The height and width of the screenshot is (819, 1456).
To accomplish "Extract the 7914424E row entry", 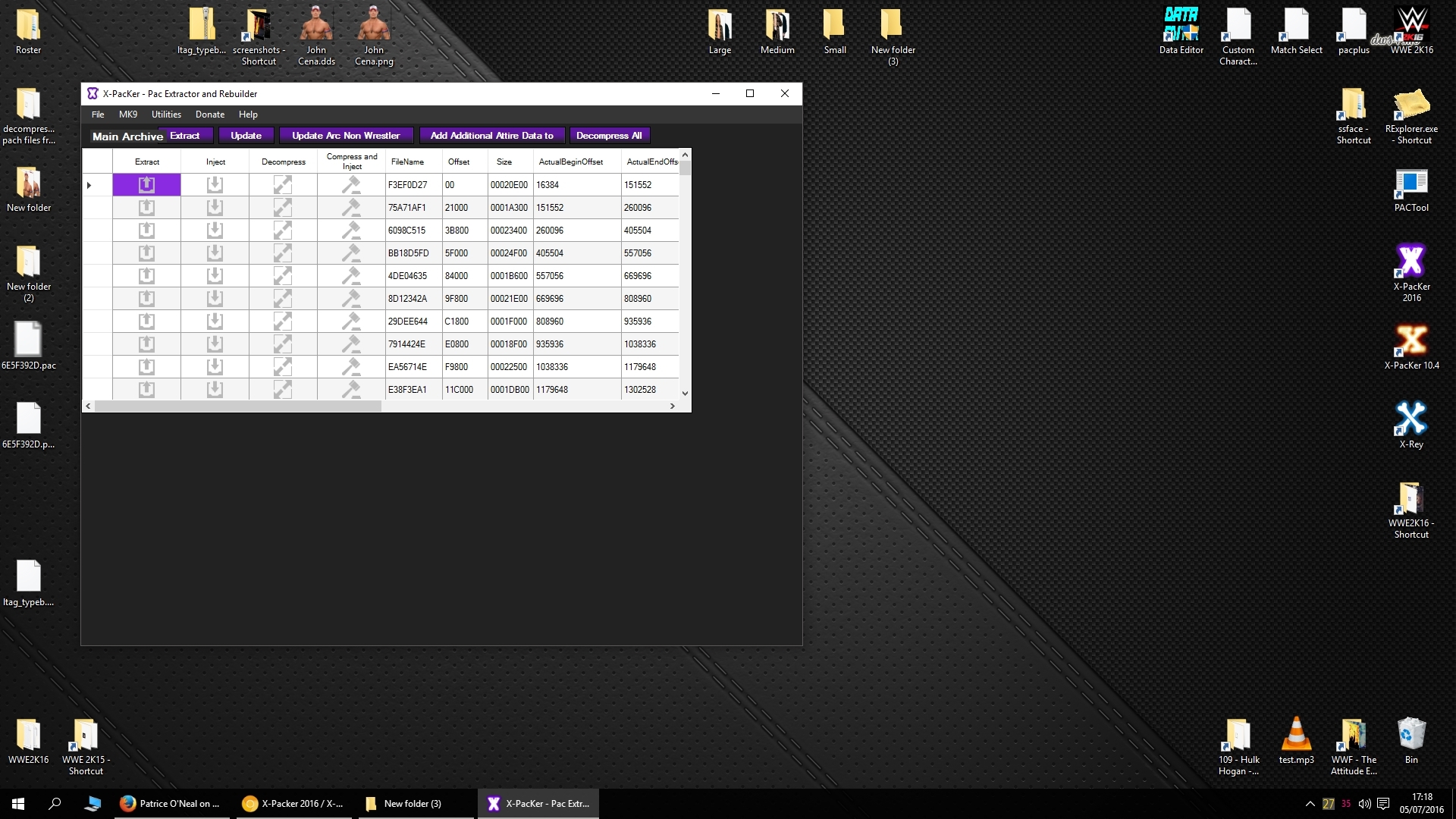I will (x=146, y=344).
